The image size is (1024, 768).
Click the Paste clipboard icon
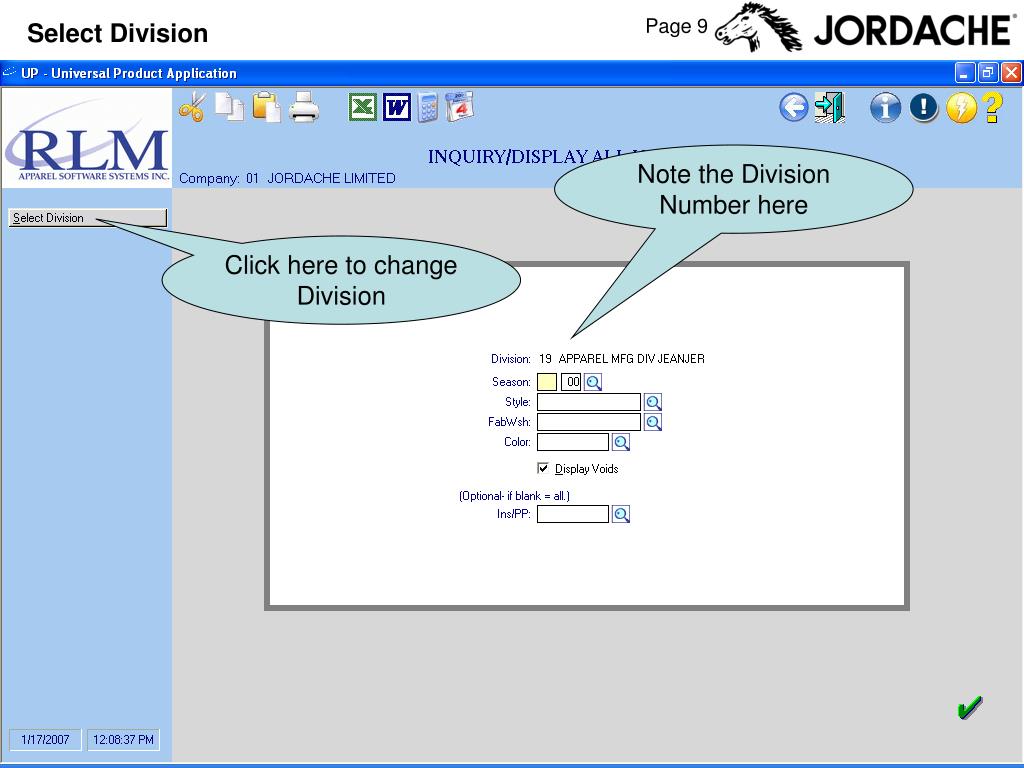tap(266, 107)
